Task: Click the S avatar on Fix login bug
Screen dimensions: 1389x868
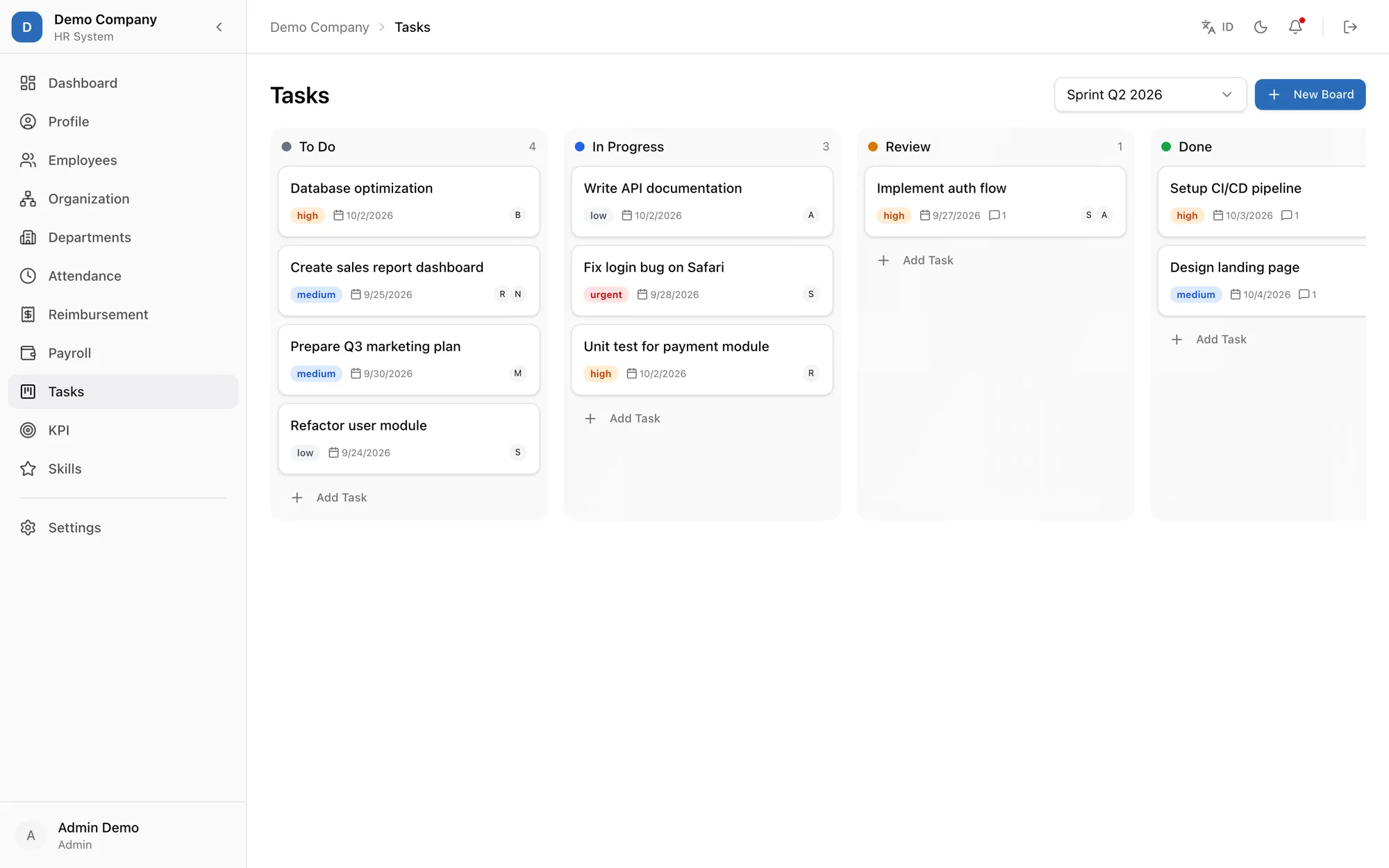Action: (x=810, y=294)
